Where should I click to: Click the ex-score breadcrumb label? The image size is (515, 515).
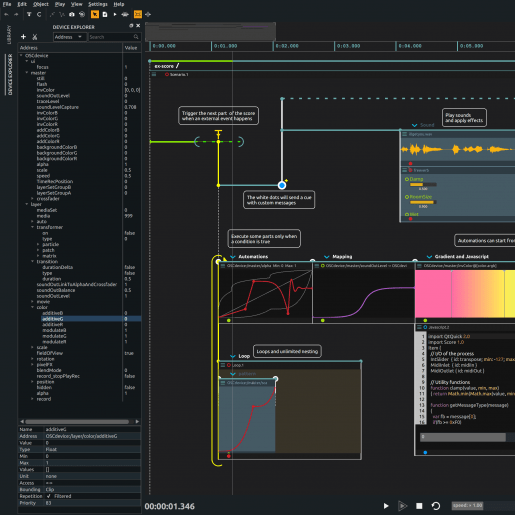[164, 66]
